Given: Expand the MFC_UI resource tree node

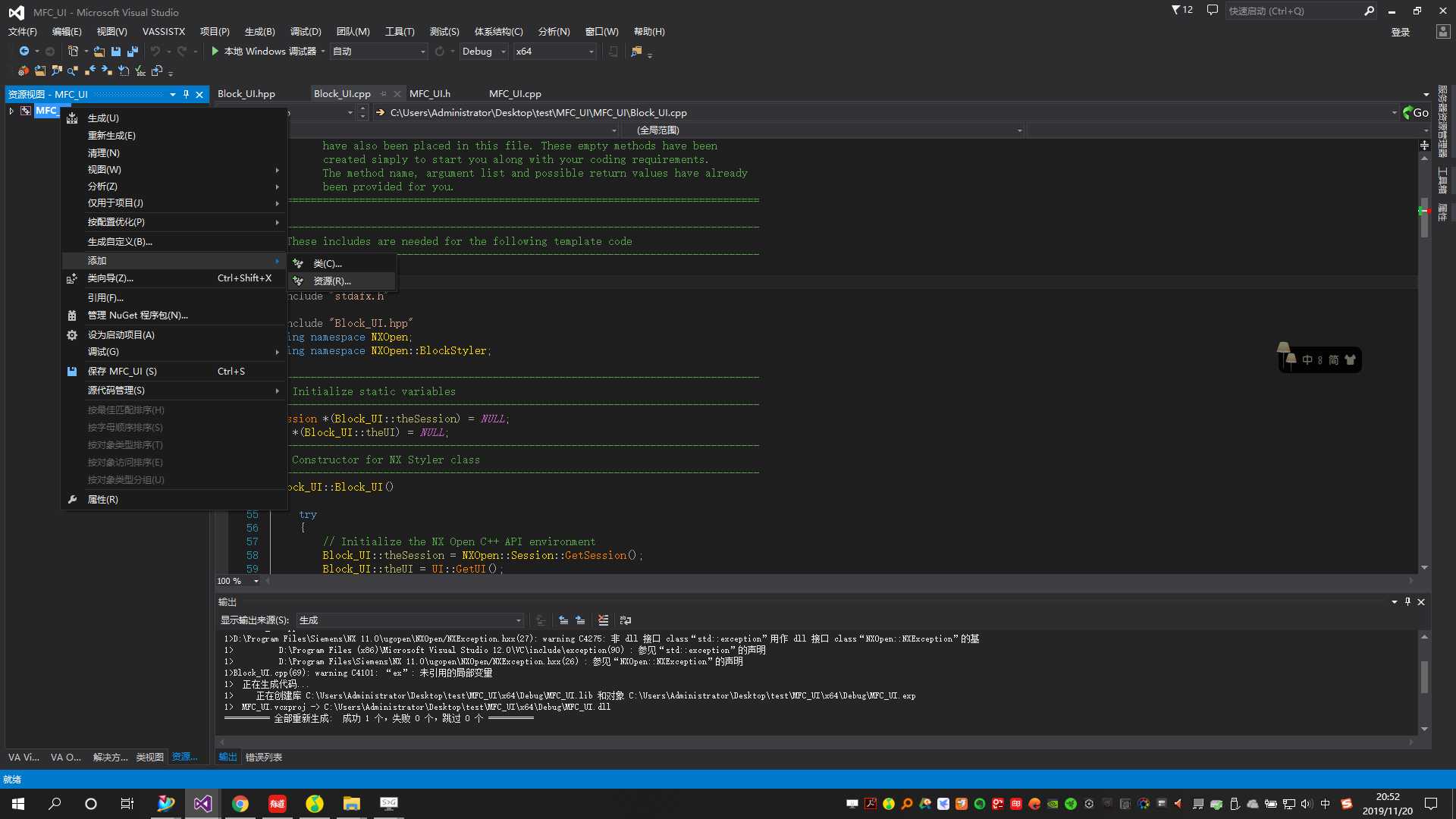Looking at the screenshot, I should pos(11,111).
